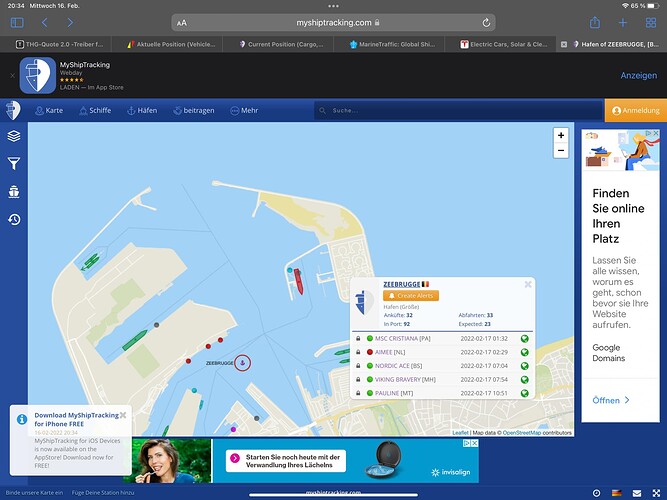This screenshot has height=500, width=667.
Task: Close the Hafen of ZEEBRUGGE tab
Action: (x=564, y=44)
